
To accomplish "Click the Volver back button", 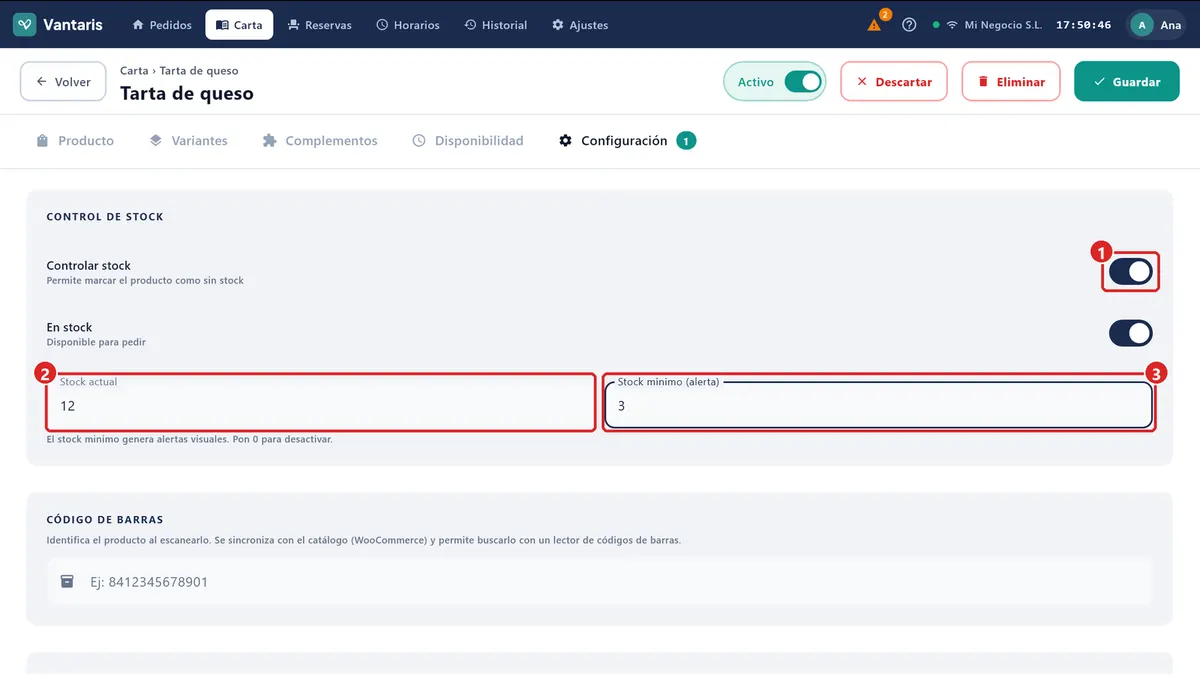I will [63, 82].
